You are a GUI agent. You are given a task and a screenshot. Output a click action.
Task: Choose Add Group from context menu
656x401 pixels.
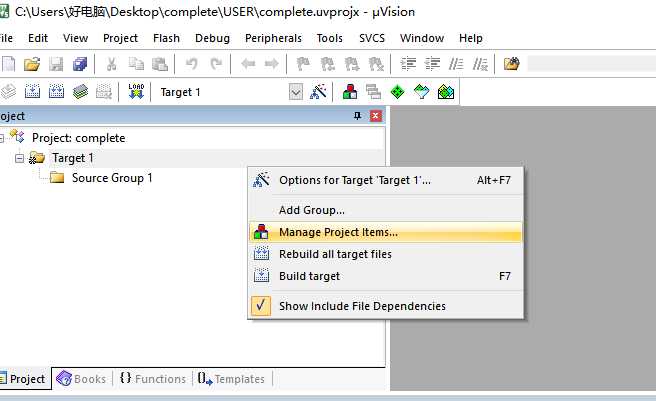point(385,210)
